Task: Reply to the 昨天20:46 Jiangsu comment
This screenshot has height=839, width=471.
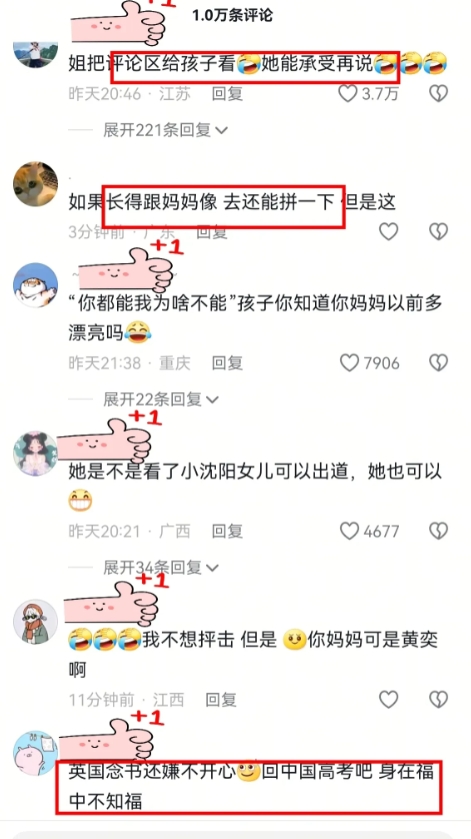Action: pos(227,94)
